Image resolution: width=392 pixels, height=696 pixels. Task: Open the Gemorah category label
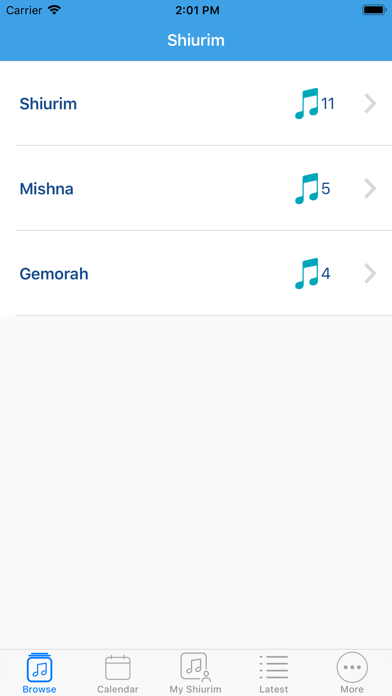[x=54, y=274]
